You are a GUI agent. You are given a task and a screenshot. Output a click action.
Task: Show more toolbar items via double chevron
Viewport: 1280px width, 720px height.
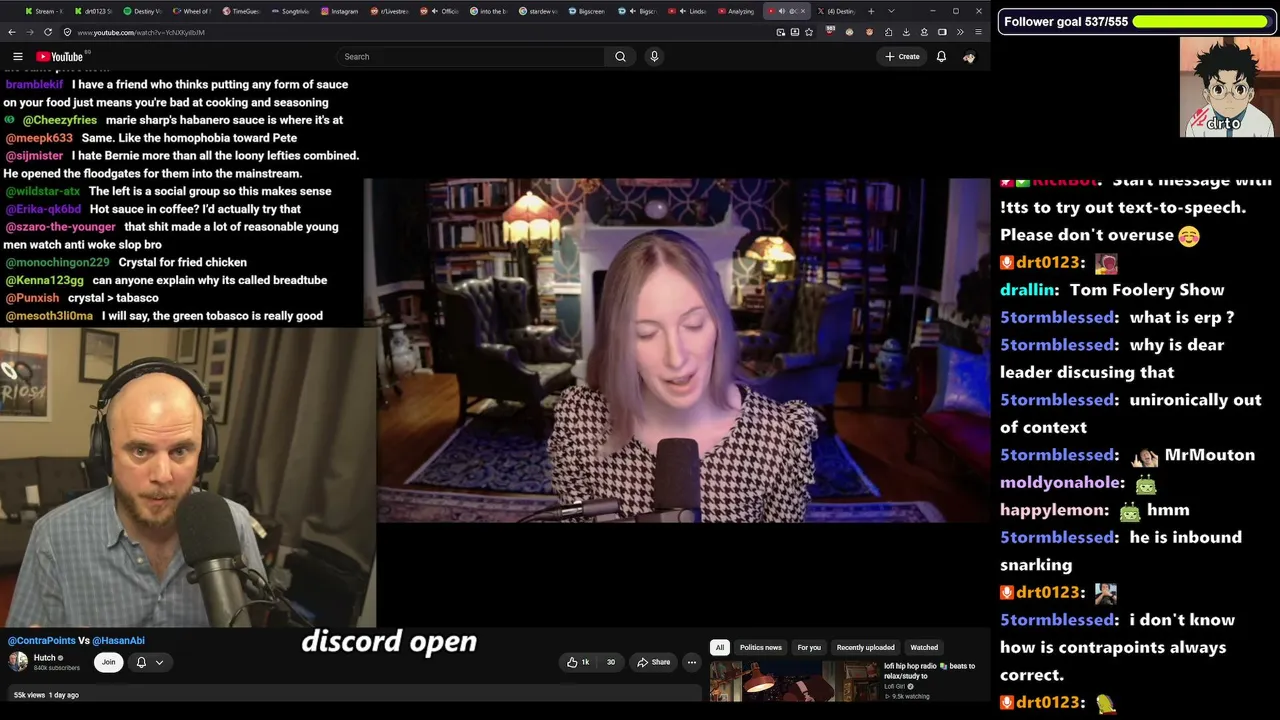tap(960, 32)
